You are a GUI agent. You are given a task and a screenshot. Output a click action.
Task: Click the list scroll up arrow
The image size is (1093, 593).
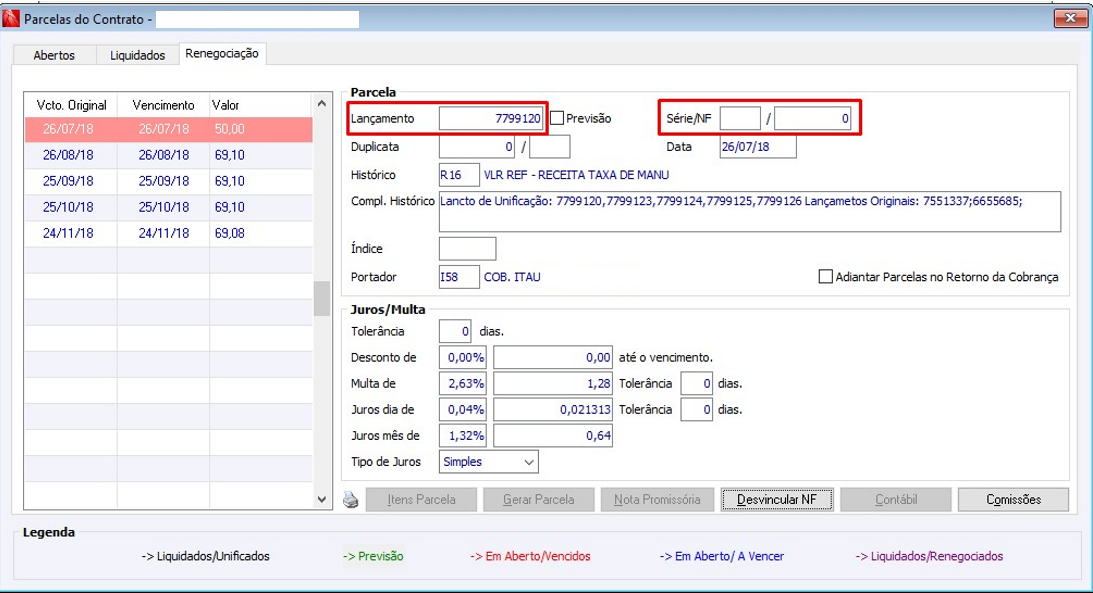(x=321, y=104)
